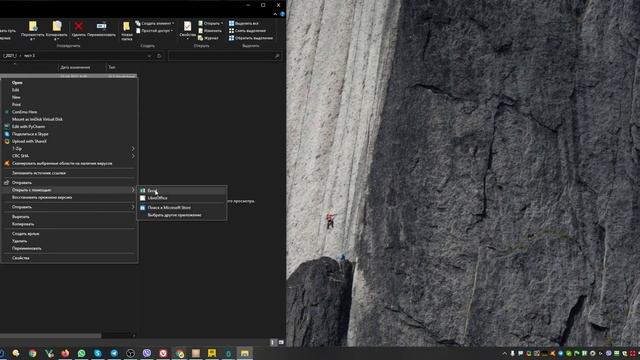Open the ribbon Open (Открыть) dropdown
The height and width of the screenshot is (360, 640).
pyautogui.click(x=211, y=24)
